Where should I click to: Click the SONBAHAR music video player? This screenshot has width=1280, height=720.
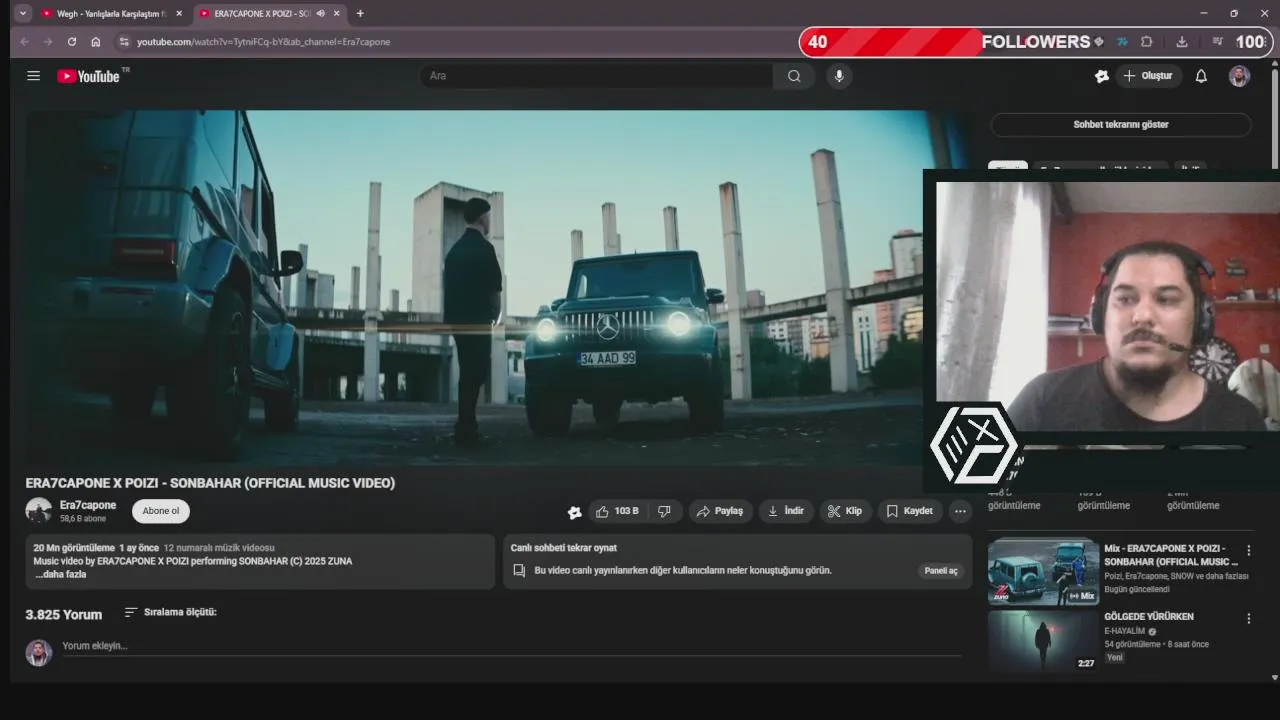475,287
